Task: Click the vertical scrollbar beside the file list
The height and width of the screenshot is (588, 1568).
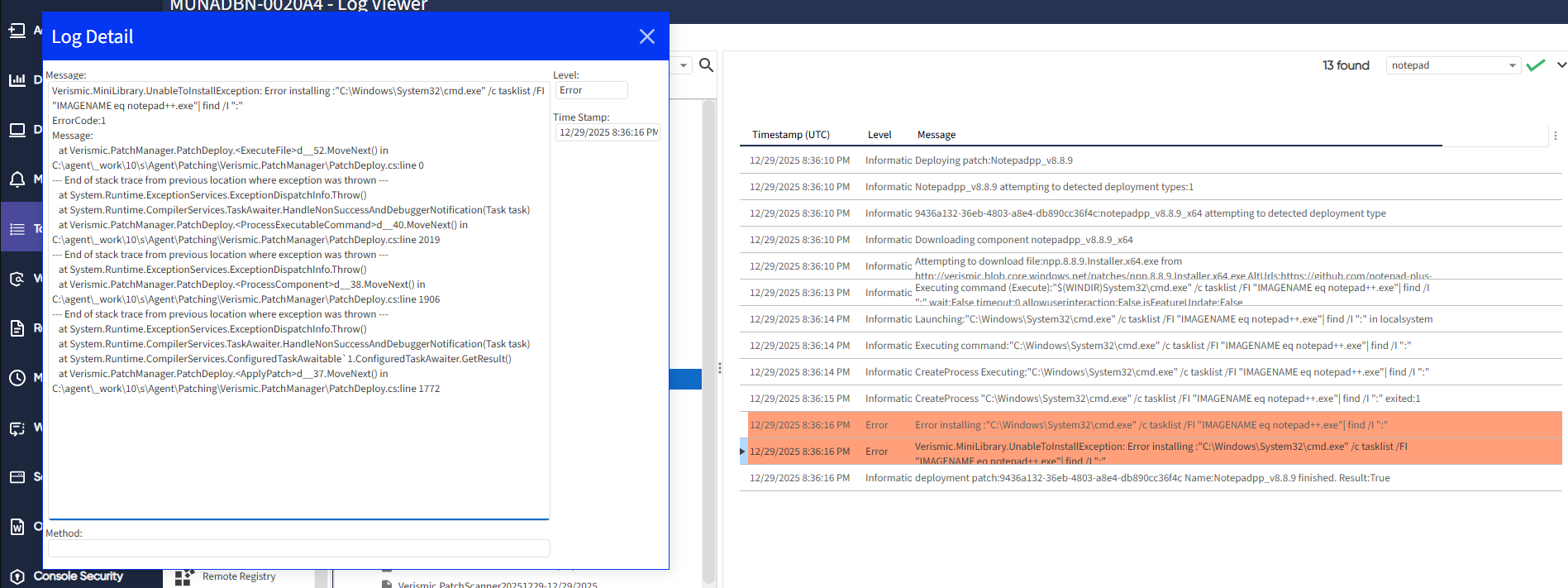Action: (708, 342)
